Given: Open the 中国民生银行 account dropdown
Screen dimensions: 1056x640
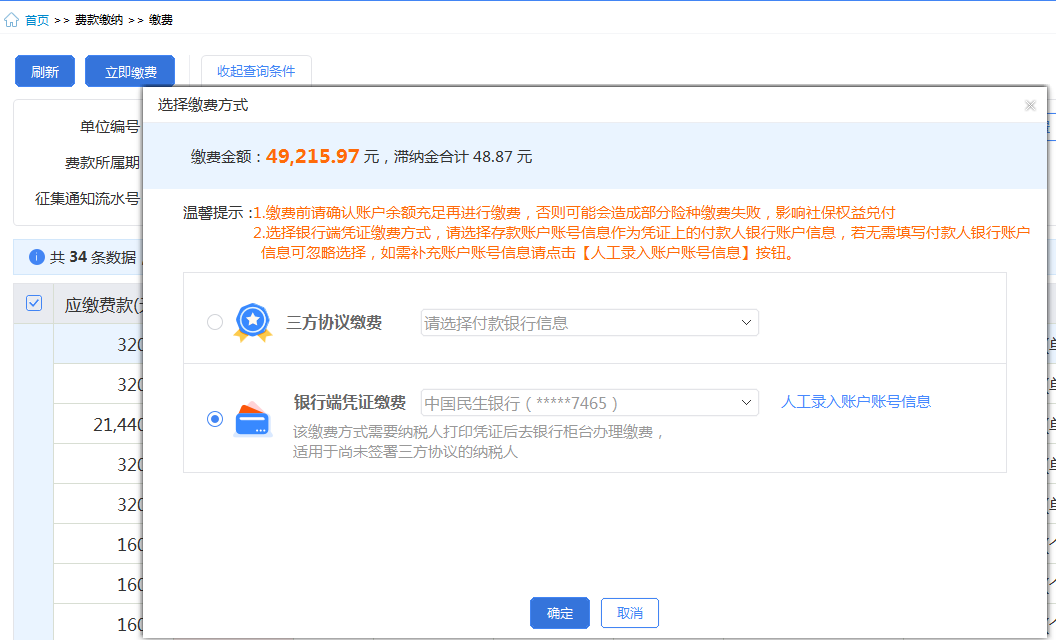Looking at the screenshot, I should pos(589,403).
